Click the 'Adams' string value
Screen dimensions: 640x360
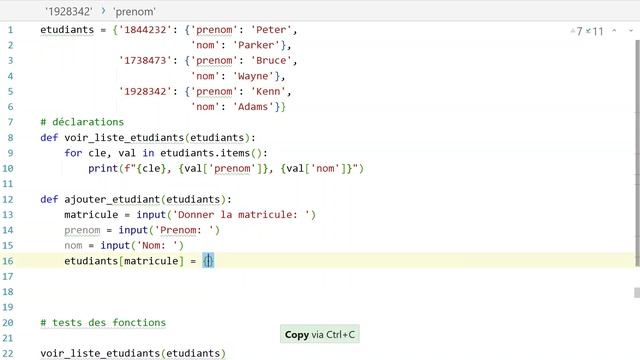coord(253,107)
